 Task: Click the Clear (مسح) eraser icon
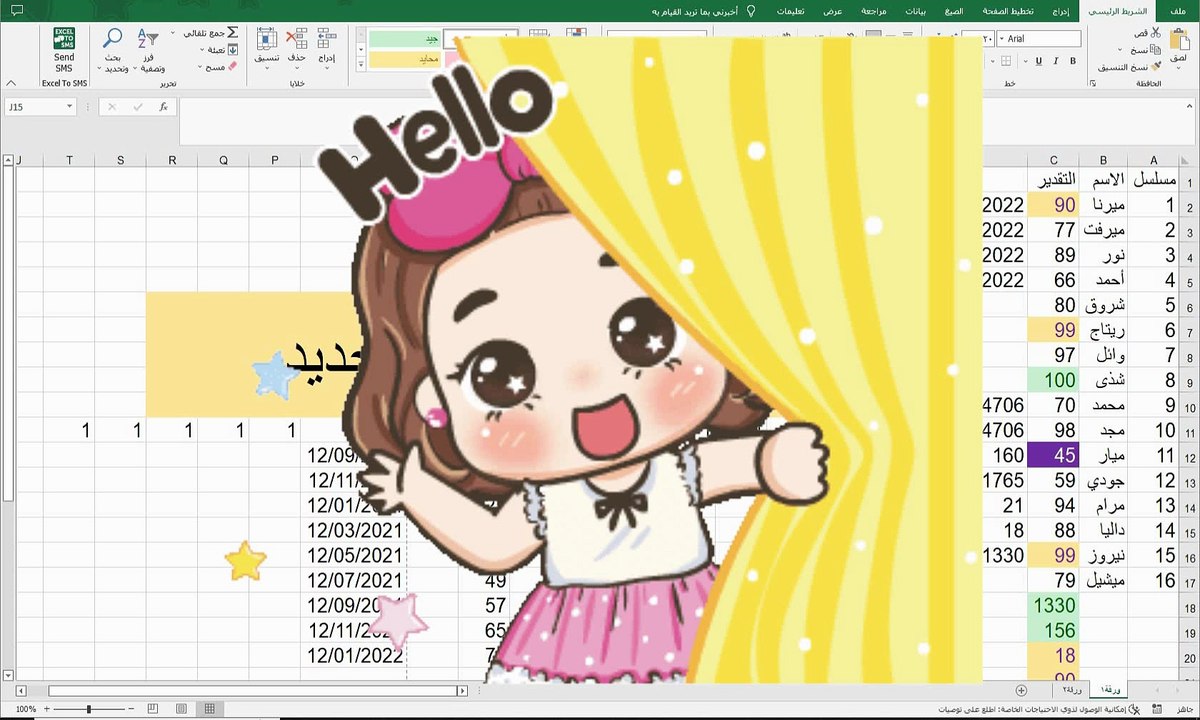coord(232,67)
